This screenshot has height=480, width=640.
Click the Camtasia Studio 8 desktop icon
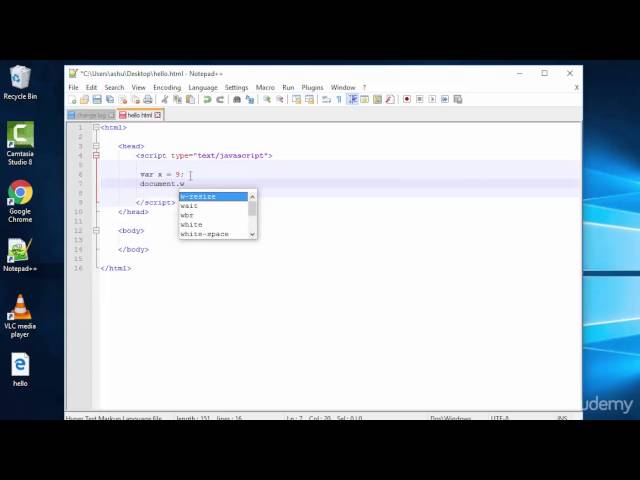20,140
